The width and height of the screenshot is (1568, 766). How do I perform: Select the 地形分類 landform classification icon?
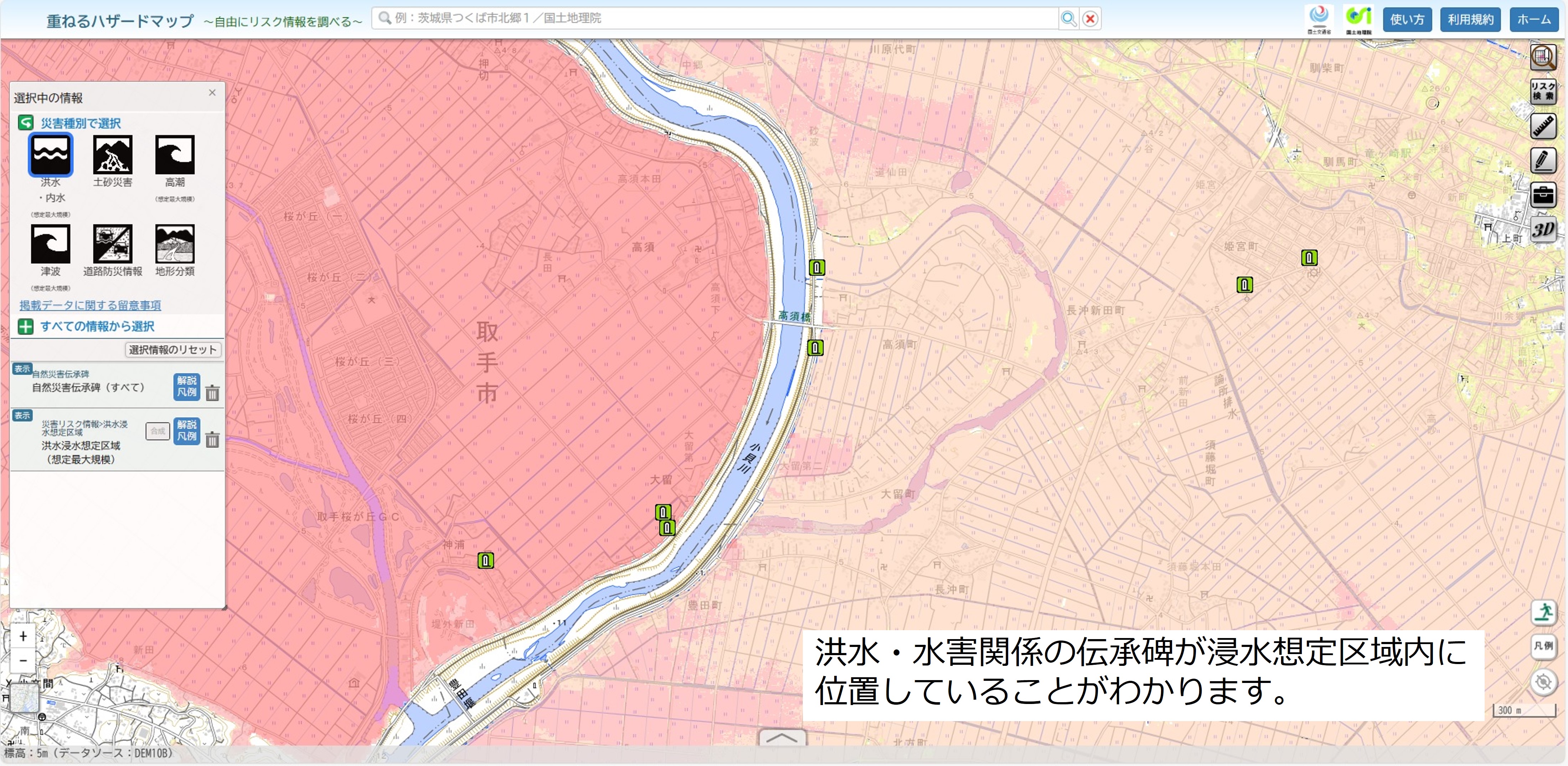click(x=175, y=243)
